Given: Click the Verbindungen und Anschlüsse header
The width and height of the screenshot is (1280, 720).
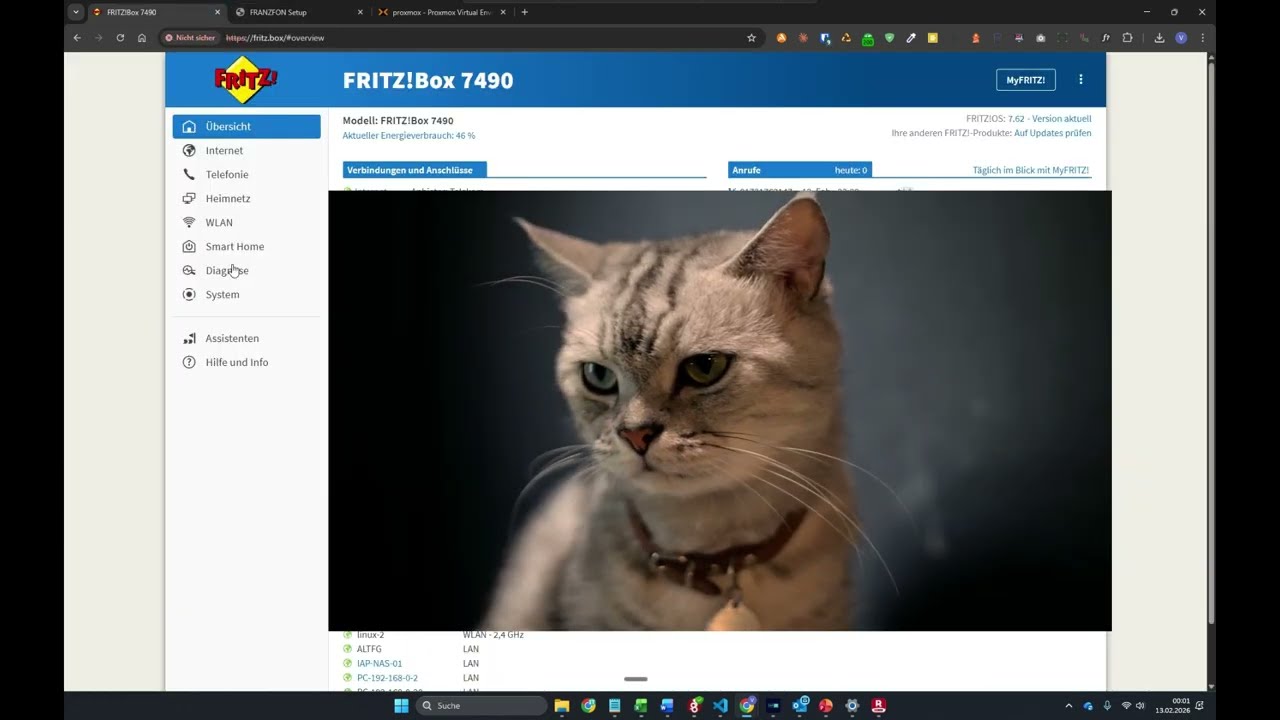Looking at the screenshot, I should point(415,170).
